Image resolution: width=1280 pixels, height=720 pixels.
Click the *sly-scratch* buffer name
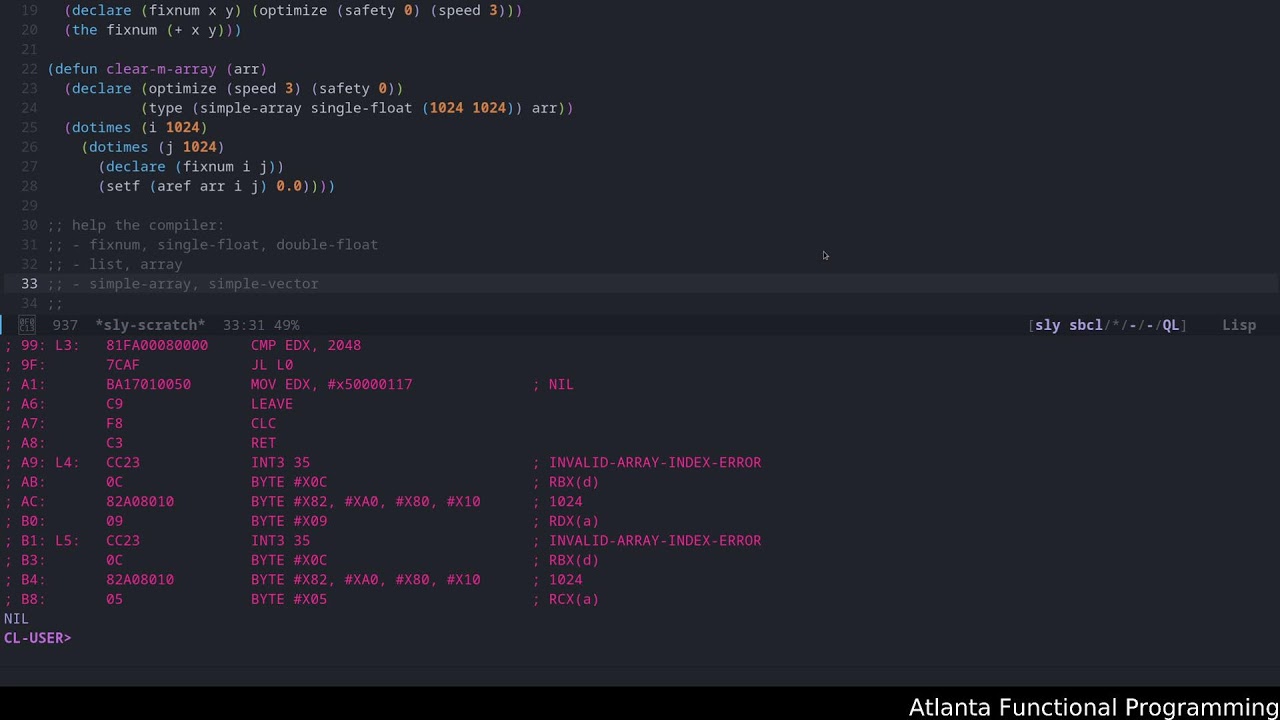click(x=150, y=325)
